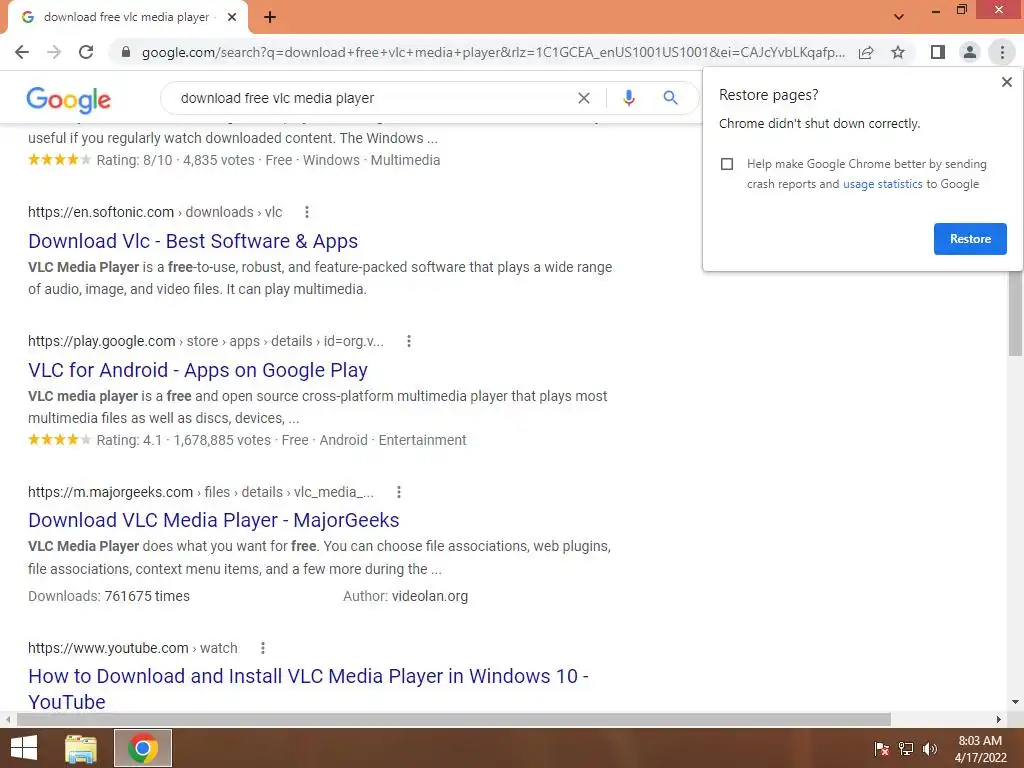
Task: Click the 'Rating: 8/10 · 4,835 votes' text
Action: pyautogui.click(x=175, y=160)
